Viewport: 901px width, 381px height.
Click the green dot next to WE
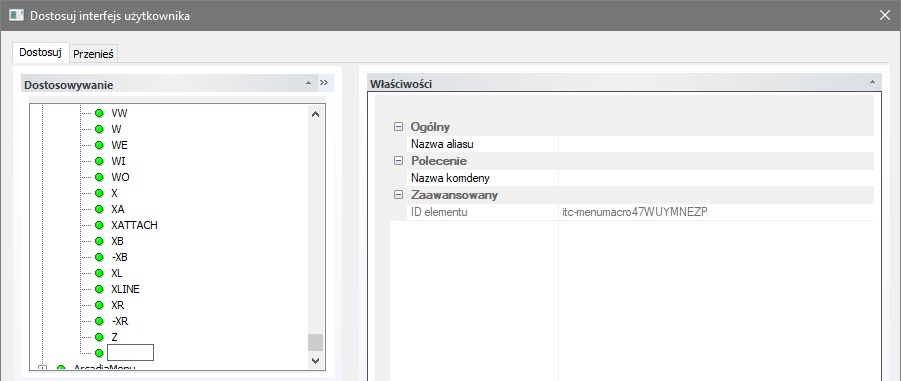pyautogui.click(x=99, y=145)
